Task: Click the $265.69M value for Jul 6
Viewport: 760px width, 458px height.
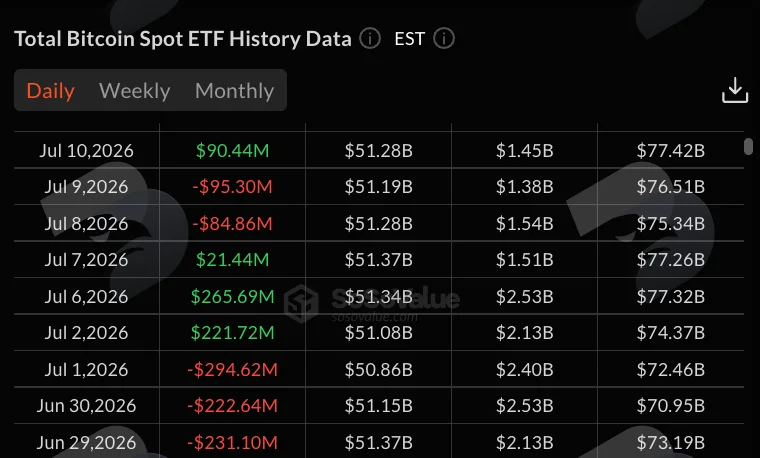Action: tap(232, 296)
